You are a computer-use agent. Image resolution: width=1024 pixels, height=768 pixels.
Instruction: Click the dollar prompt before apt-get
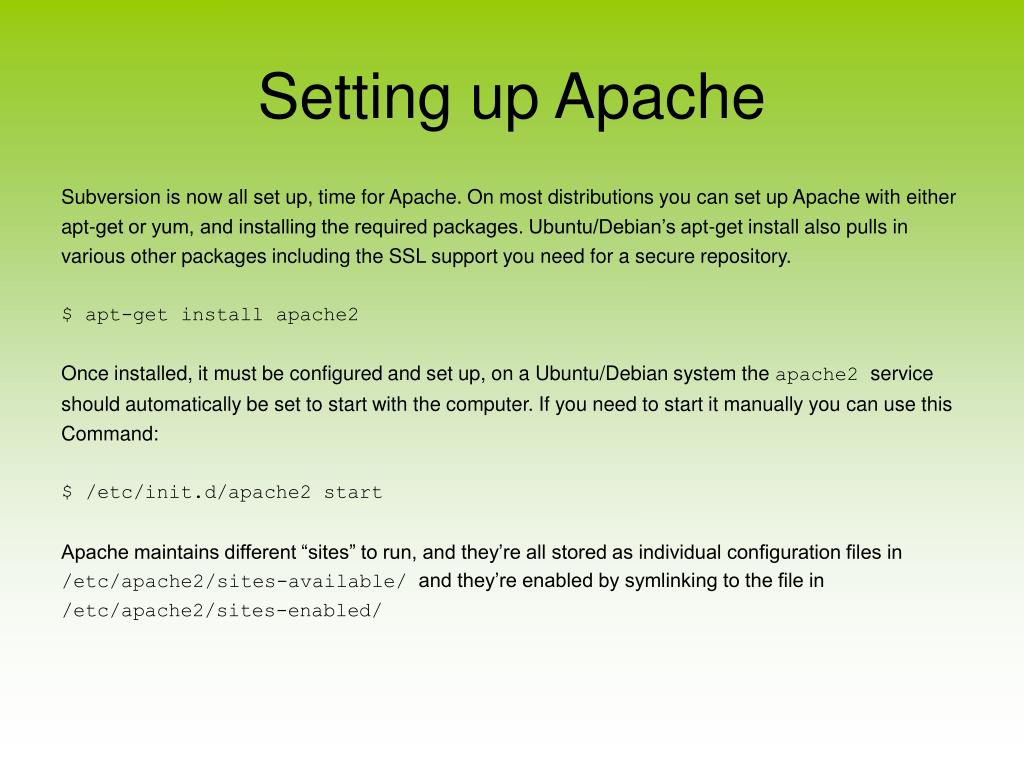(67, 314)
